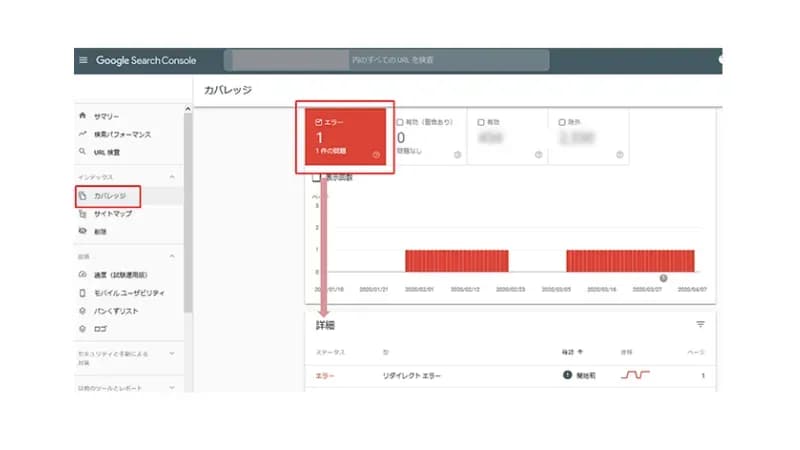Viewport: 800px width, 450px height.
Task: Click the サイトマップ sidebar icon
Action: pyautogui.click(x=82, y=214)
